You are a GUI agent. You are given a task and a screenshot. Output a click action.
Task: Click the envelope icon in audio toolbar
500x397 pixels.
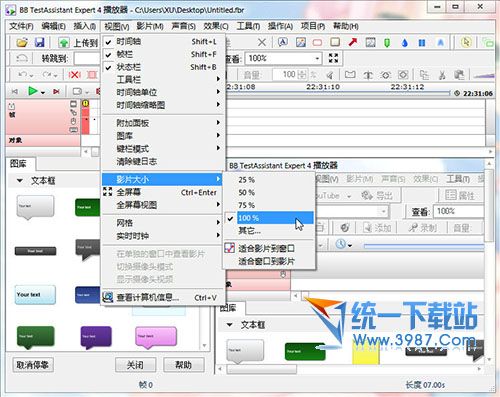[x=350, y=75]
